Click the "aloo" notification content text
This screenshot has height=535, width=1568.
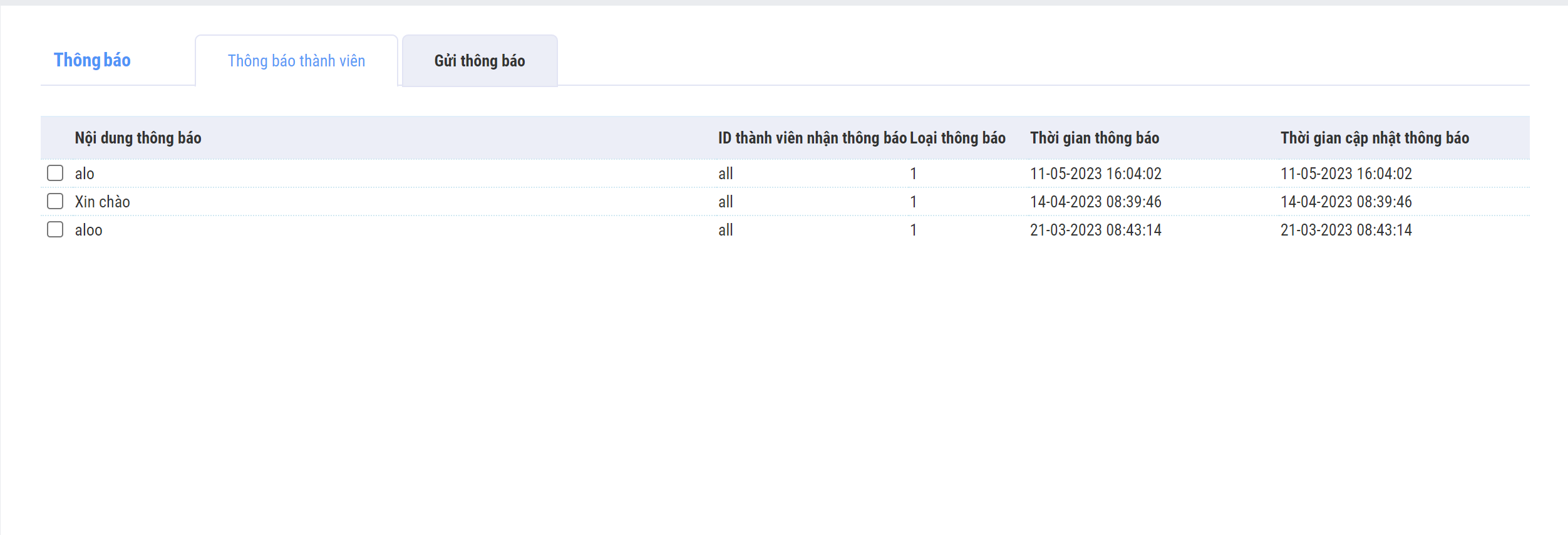(x=88, y=230)
